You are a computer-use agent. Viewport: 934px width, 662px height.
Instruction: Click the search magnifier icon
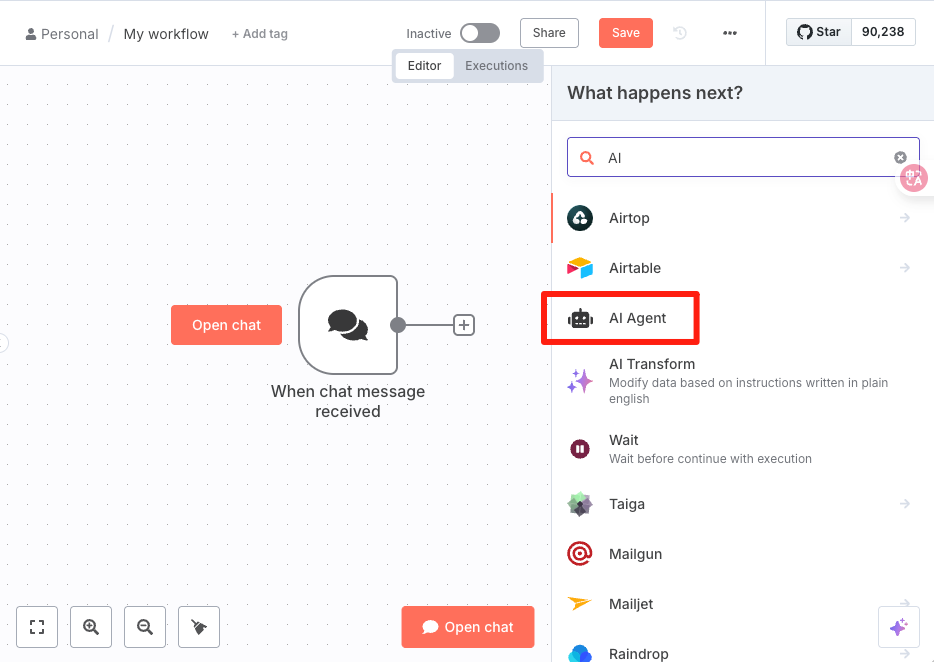click(x=587, y=158)
